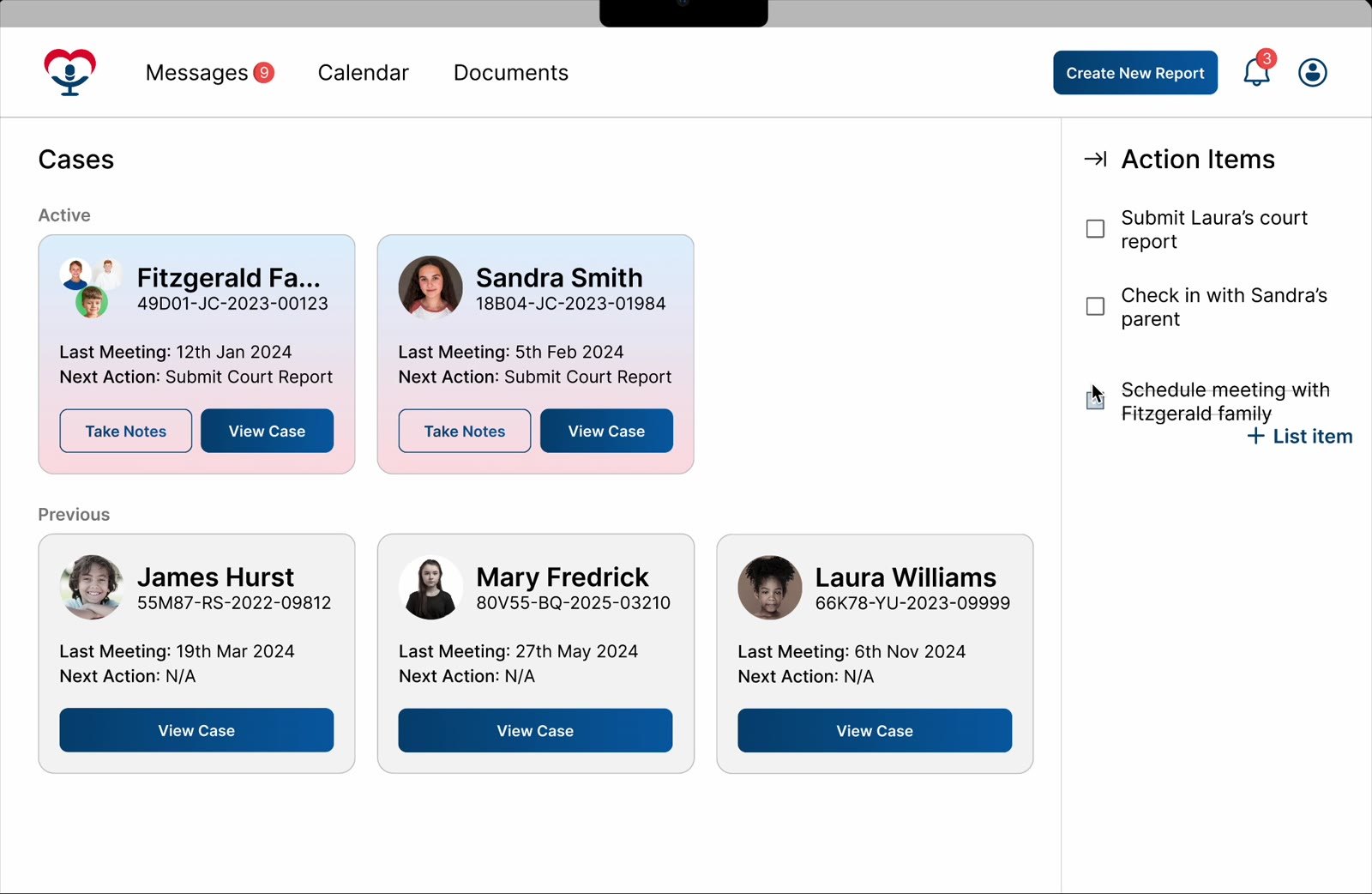Click Mary Fredrick's profile photo
1372x894 pixels.
430,587
